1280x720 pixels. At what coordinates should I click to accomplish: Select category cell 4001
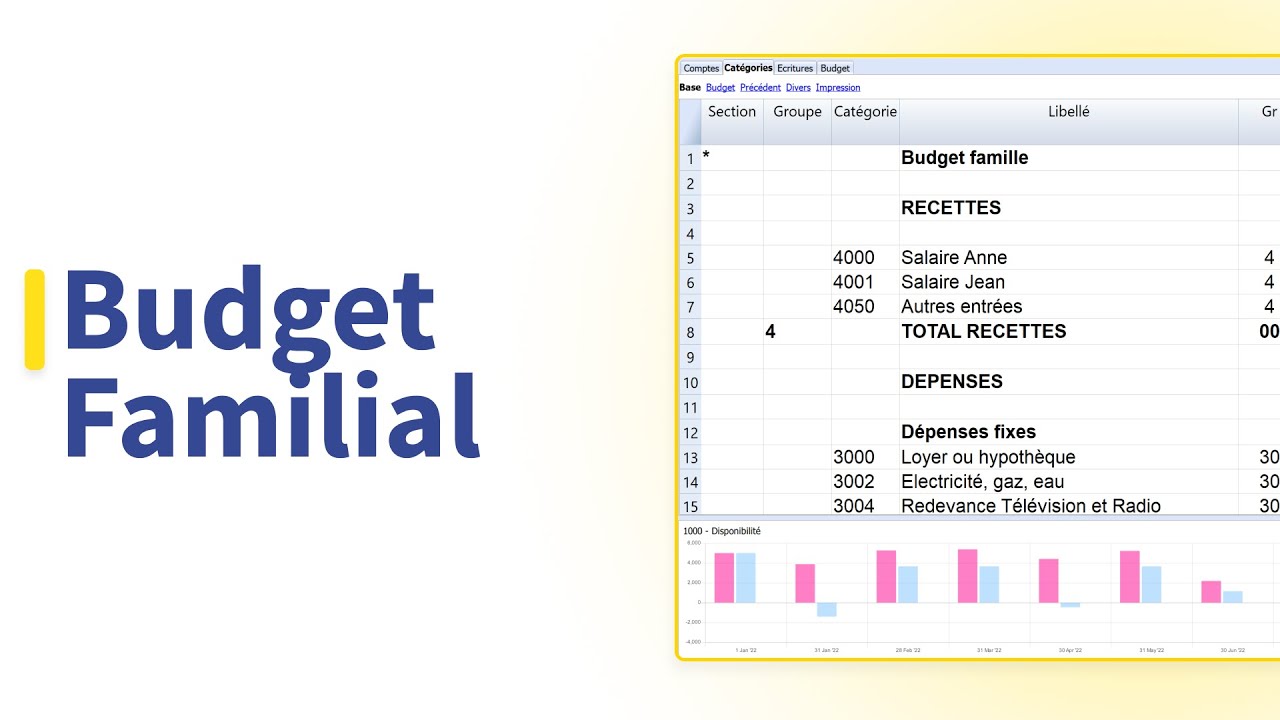coord(865,282)
